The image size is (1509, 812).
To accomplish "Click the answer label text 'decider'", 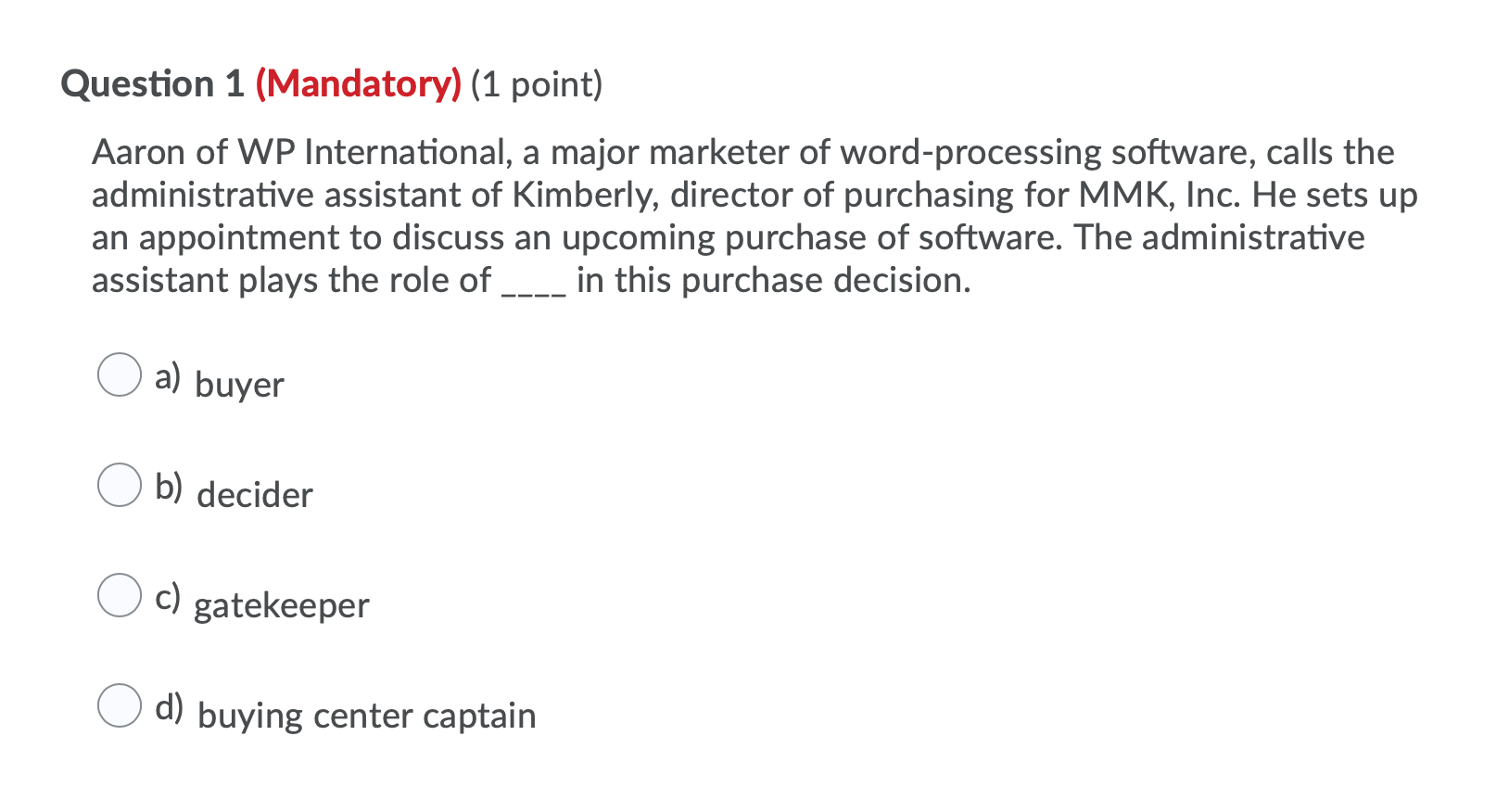I will tap(254, 494).
